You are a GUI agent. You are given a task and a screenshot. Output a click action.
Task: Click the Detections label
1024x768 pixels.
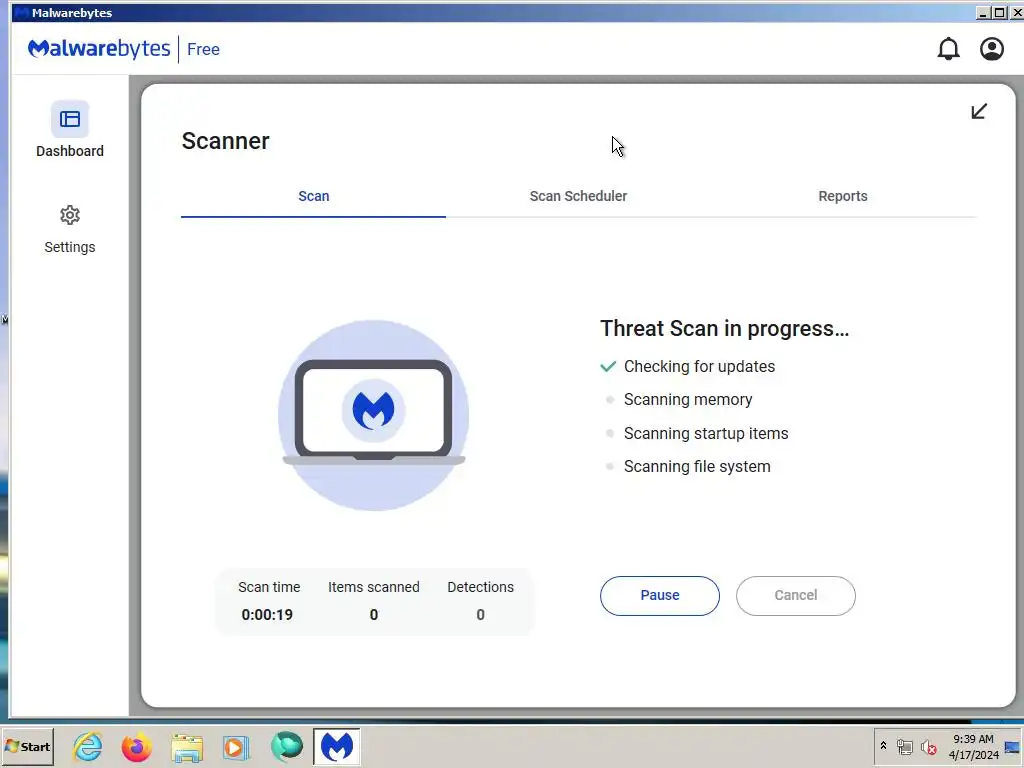click(x=481, y=587)
